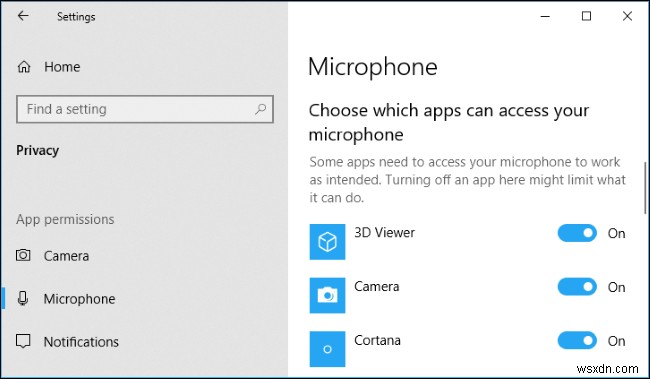Open Home via the house icon
Image resolution: width=650 pixels, height=379 pixels.
coord(24,67)
